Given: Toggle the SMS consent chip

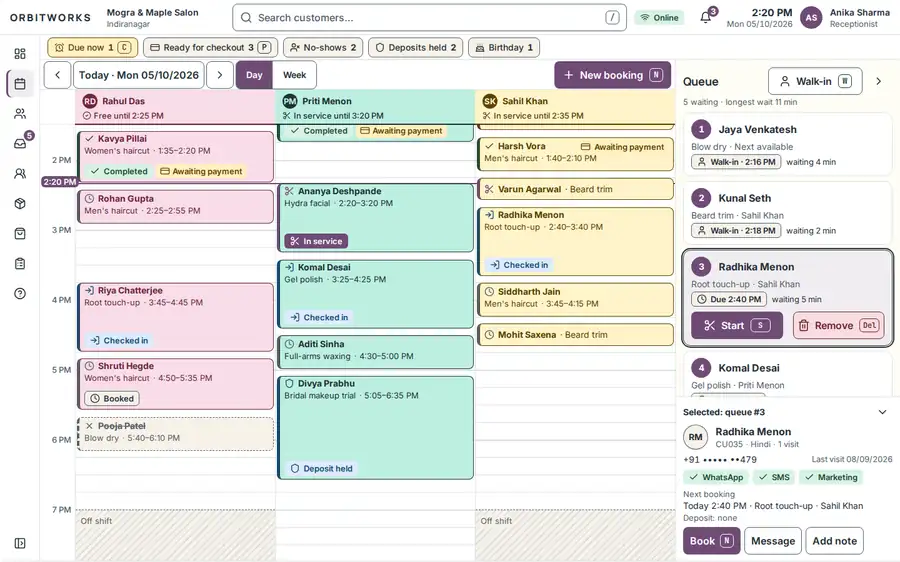Looking at the screenshot, I should (x=774, y=477).
